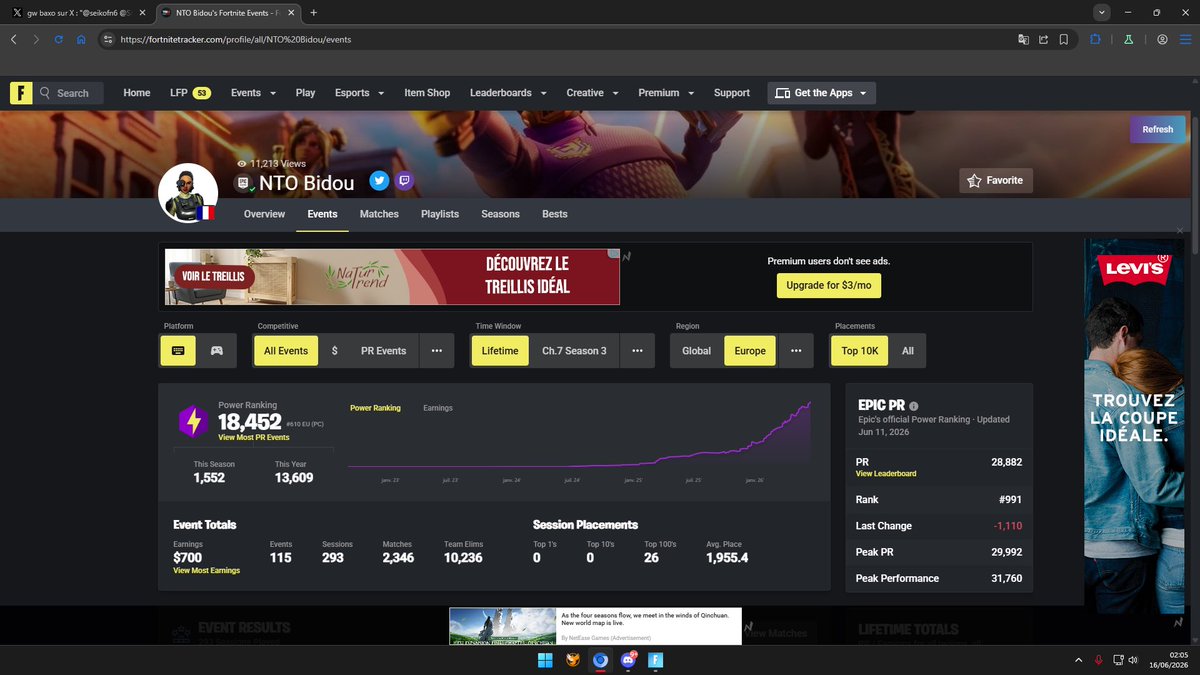Expand more Time Window options
Viewport: 1200px width, 675px height.
click(637, 351)
